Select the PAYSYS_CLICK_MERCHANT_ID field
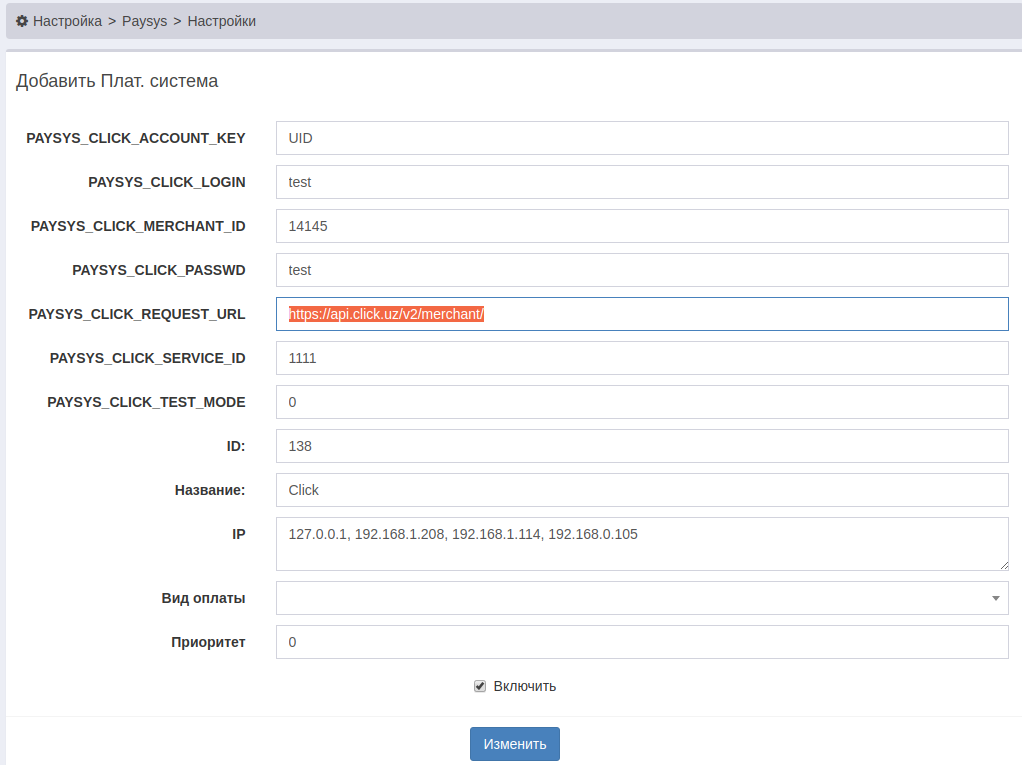The image size is (1022, 765). click(641, 226)
